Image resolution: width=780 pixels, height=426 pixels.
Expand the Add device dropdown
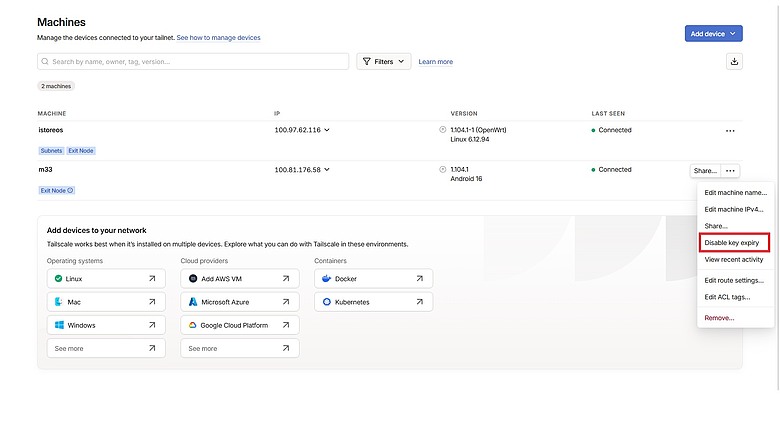pyautogui.click(x=713, y=34)
